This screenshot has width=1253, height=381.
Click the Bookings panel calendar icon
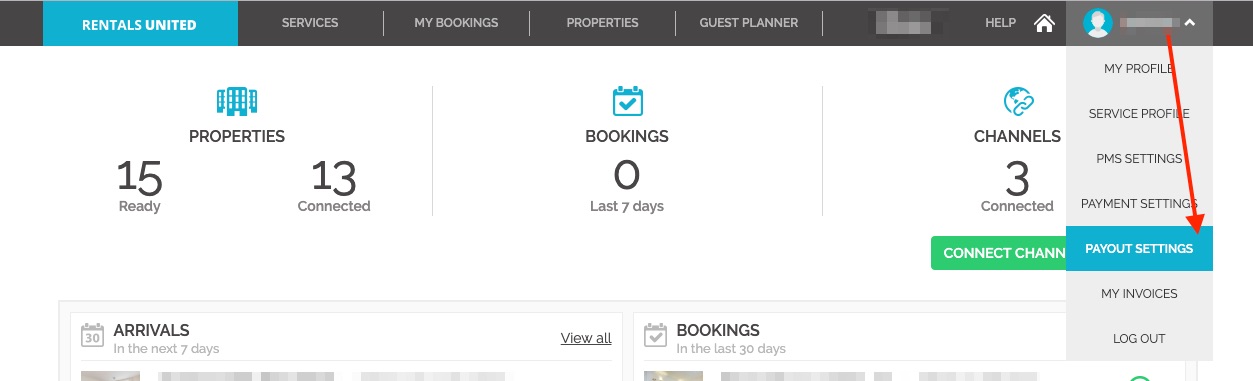click(x=655, y=334)
